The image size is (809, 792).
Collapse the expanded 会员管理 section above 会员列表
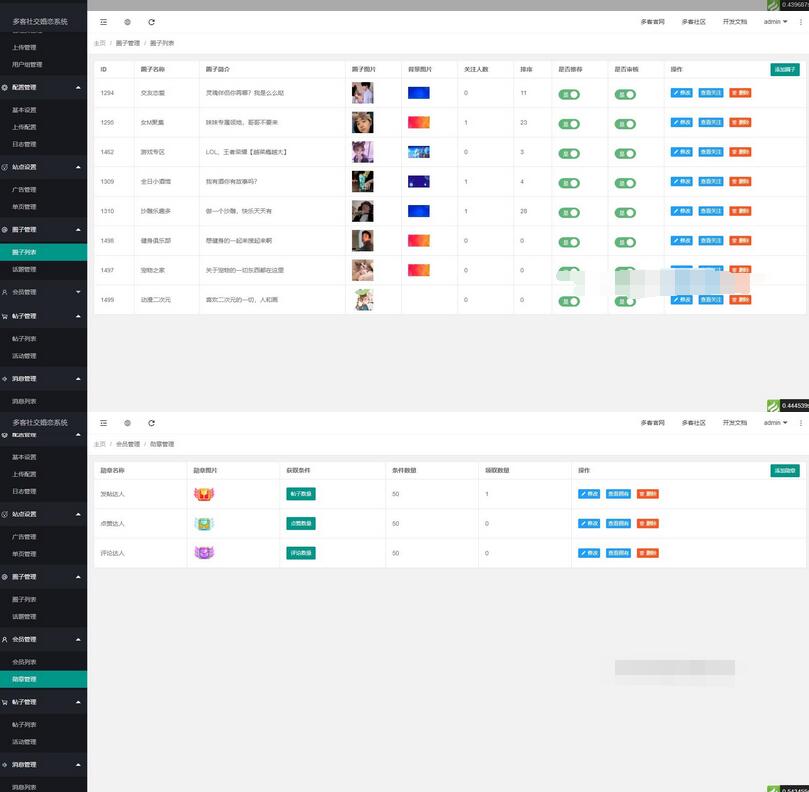(43, 639)
